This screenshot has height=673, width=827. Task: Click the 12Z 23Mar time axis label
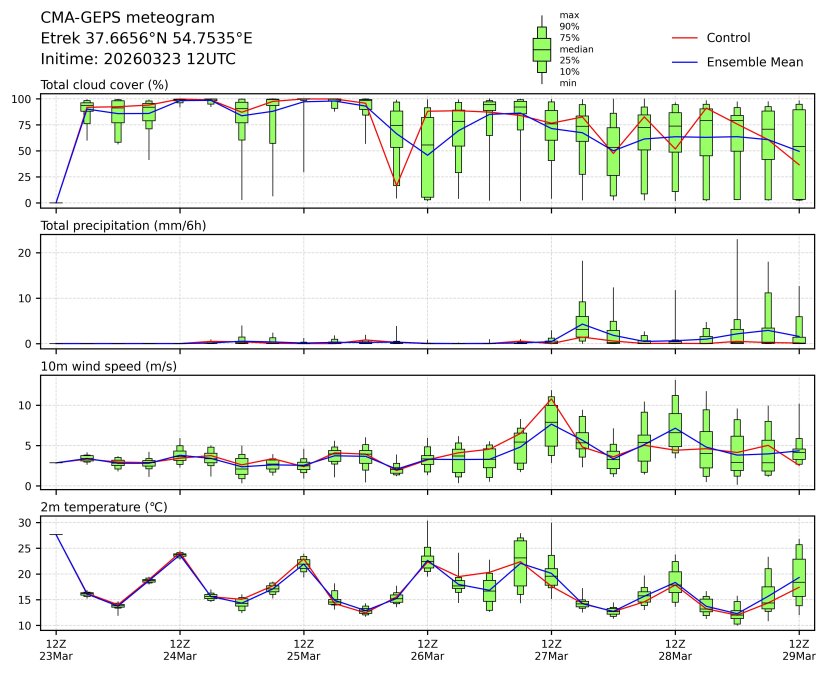(x=56, y=649)
